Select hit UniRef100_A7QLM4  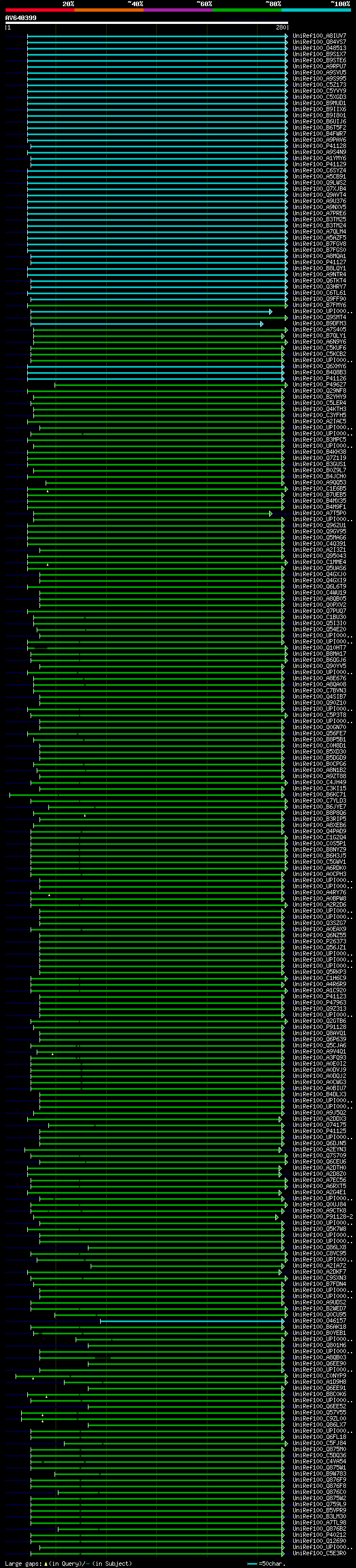tap(319, 231)
